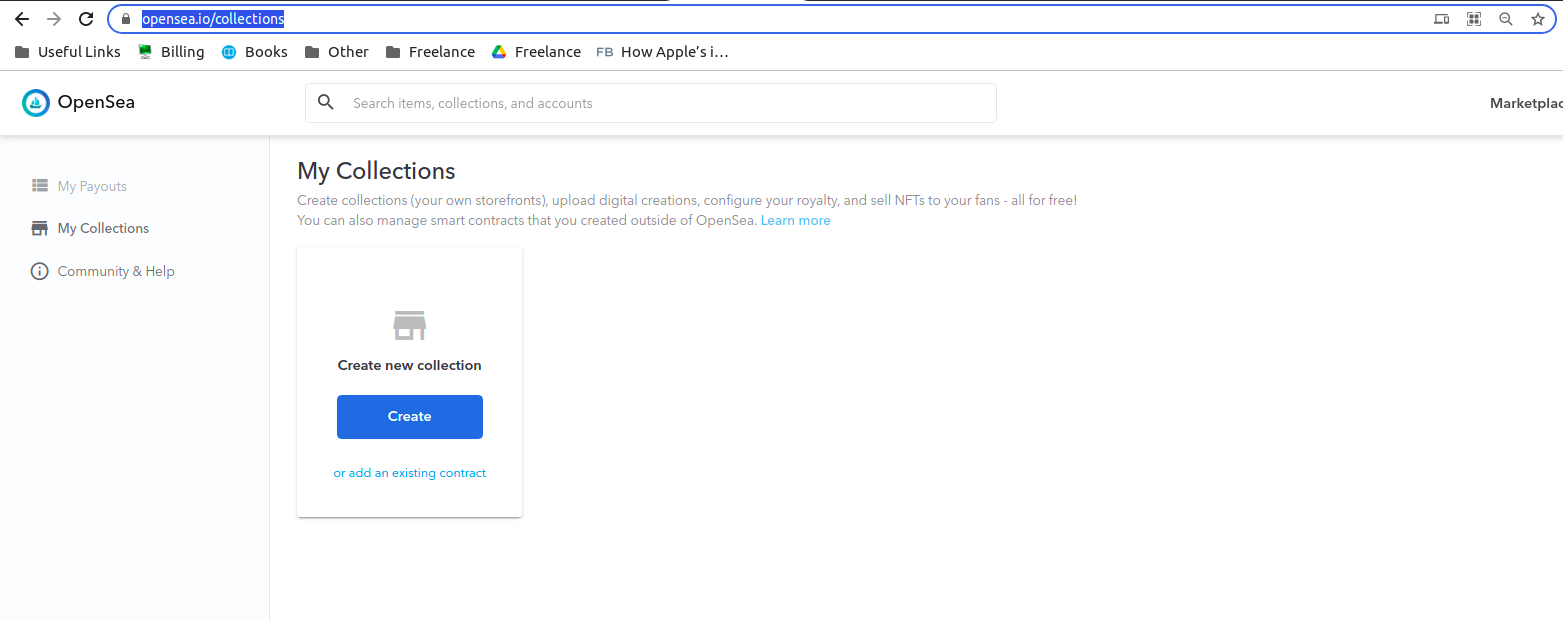
Task: Open the Freelance bookmark folder
Action: [430, 52]
